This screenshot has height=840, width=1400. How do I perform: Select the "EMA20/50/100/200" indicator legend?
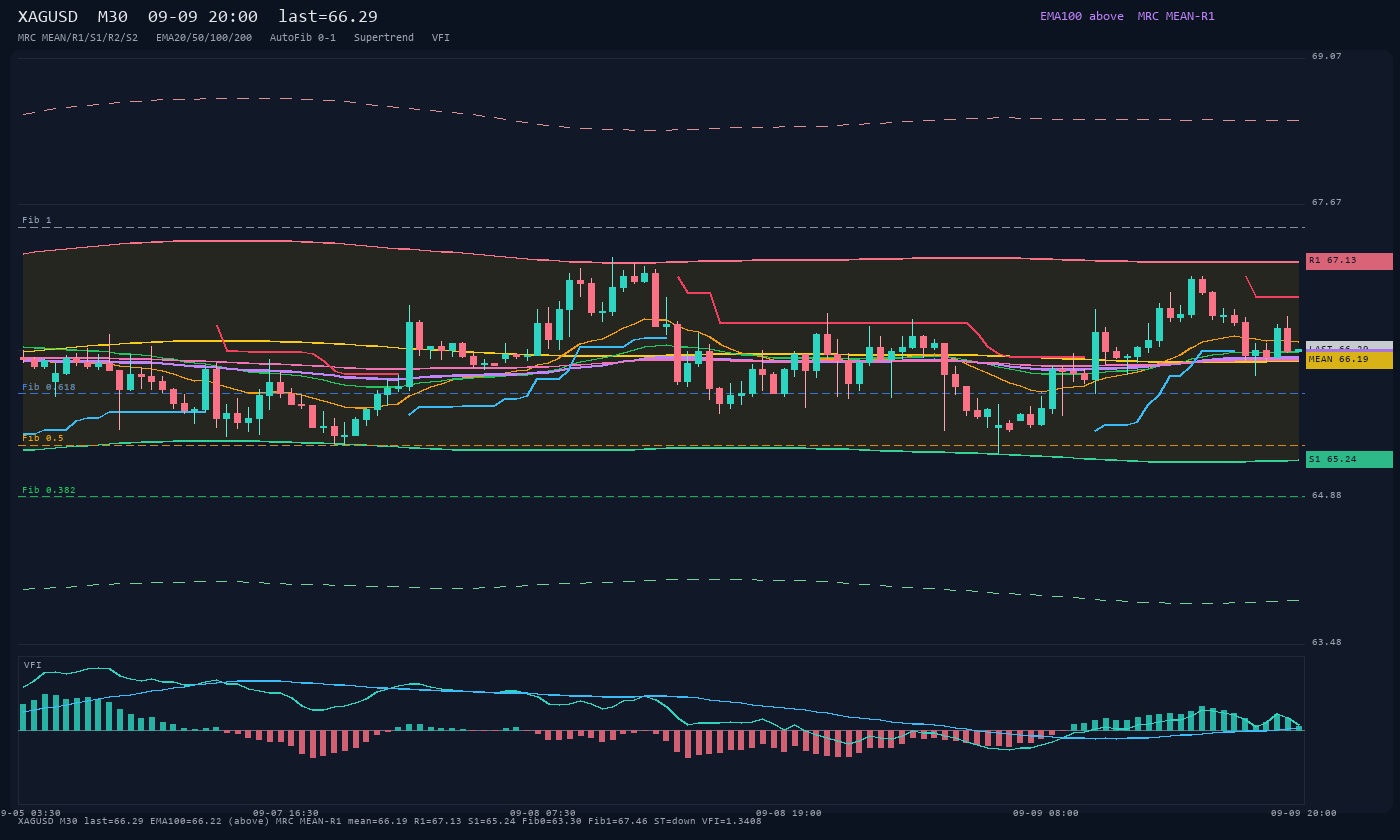(x=204, y=38)
